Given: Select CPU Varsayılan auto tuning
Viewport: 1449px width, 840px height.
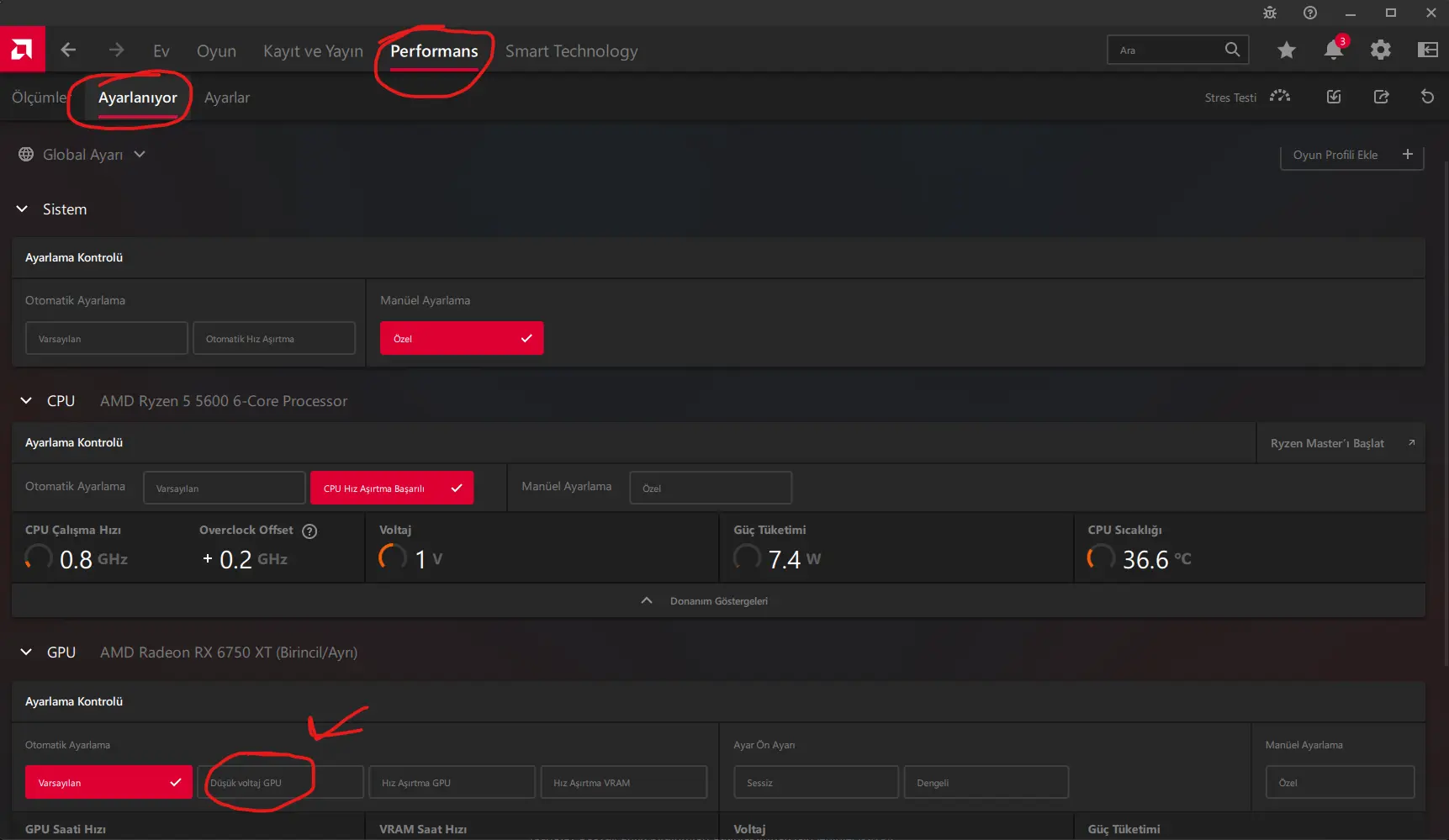Looking at the screenshot, I should pyautogui.click(x=225, y=488).
